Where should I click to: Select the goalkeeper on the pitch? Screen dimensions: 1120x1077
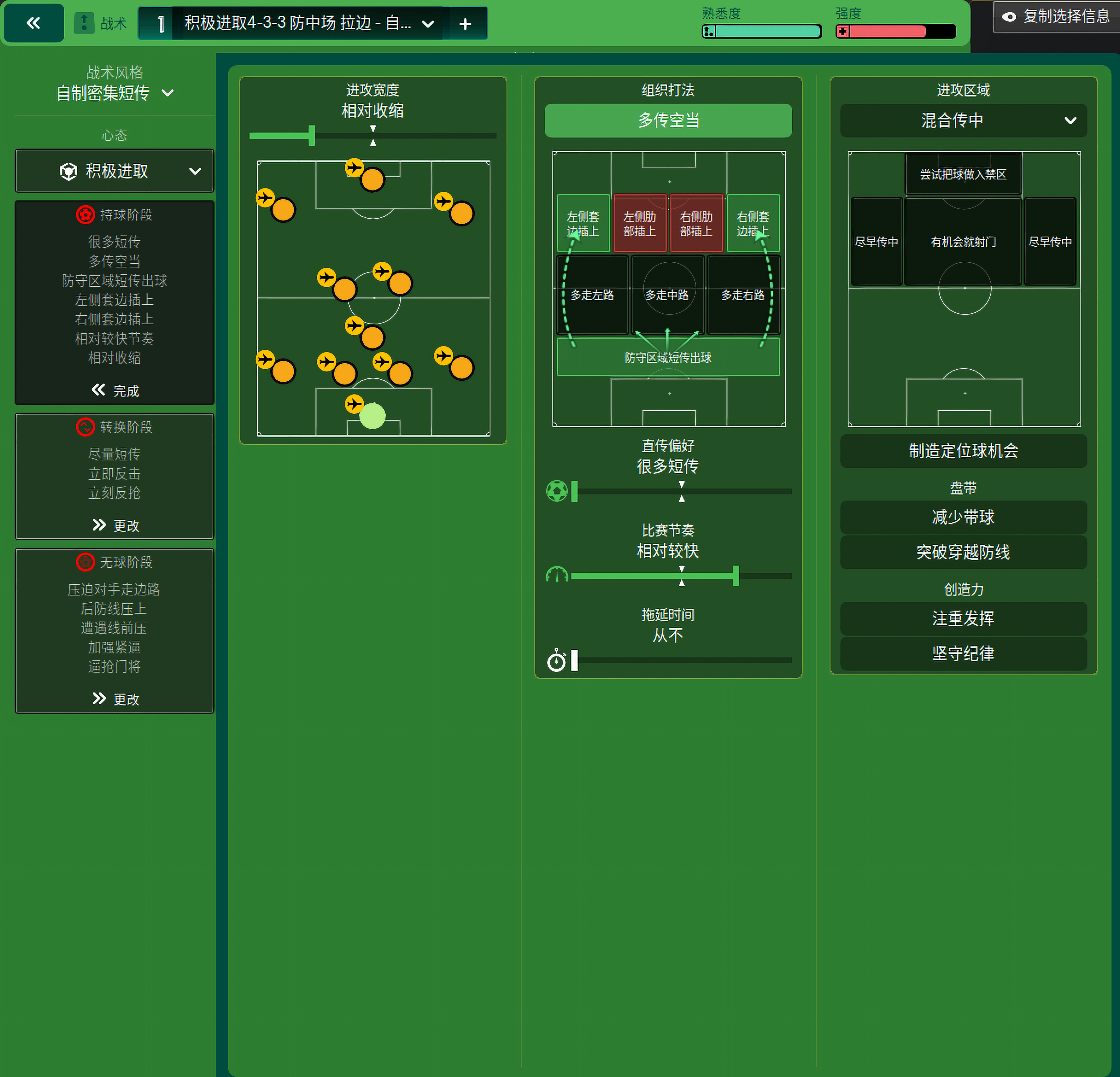[372, 415]
